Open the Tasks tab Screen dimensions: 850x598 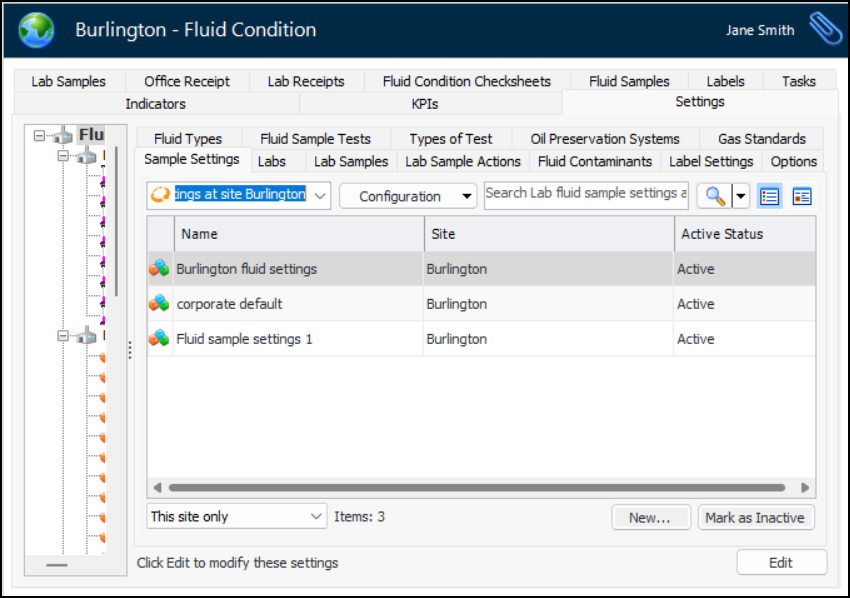click(x=799, y=81)
